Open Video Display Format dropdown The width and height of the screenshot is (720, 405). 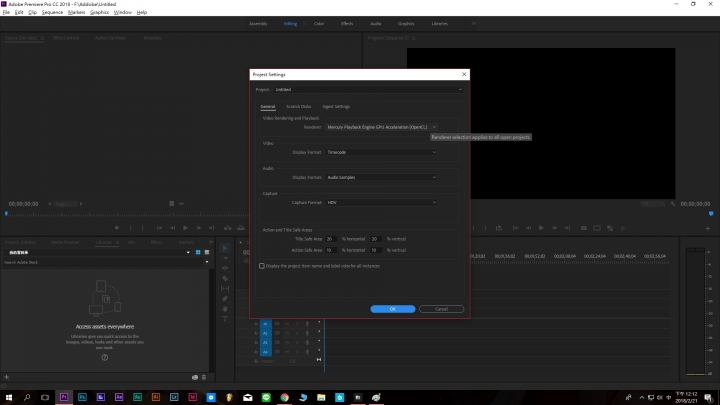[382, 152]
